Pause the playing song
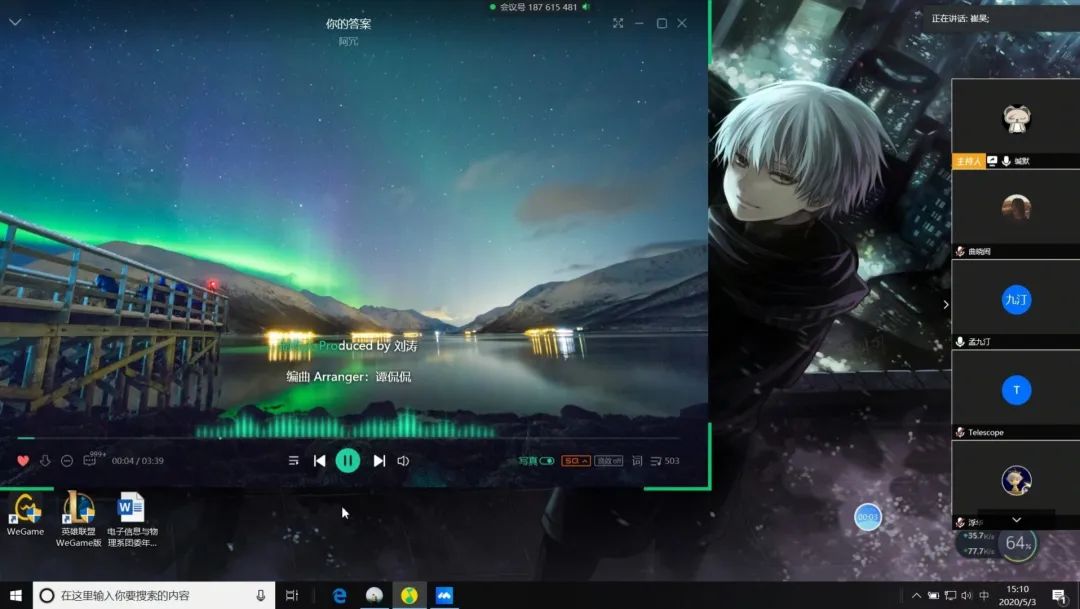The width and height of the screenshot is (1080, 609). tap(348, 460)
